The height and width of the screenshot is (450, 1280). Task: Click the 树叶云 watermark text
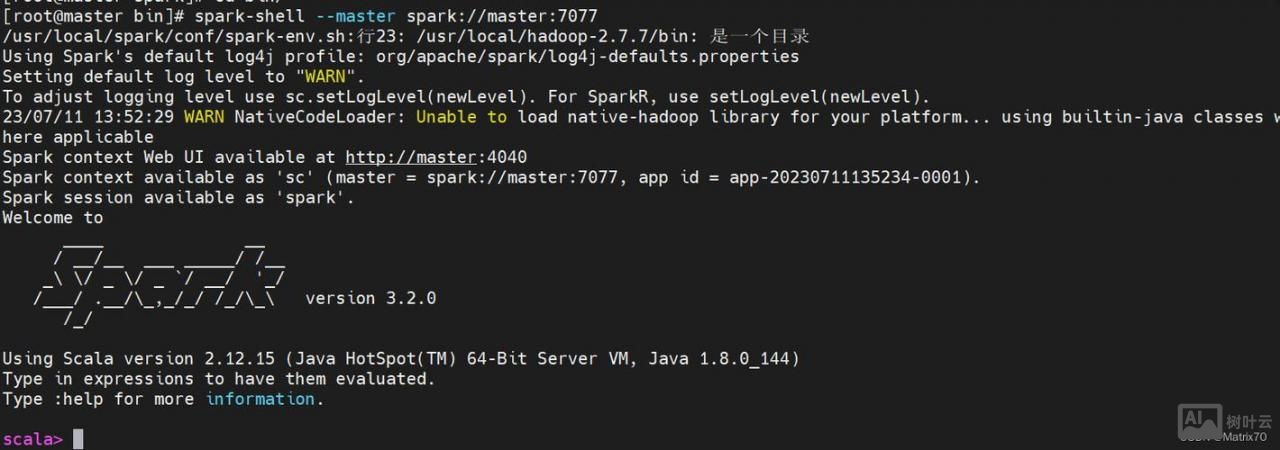coord(1249,421)
